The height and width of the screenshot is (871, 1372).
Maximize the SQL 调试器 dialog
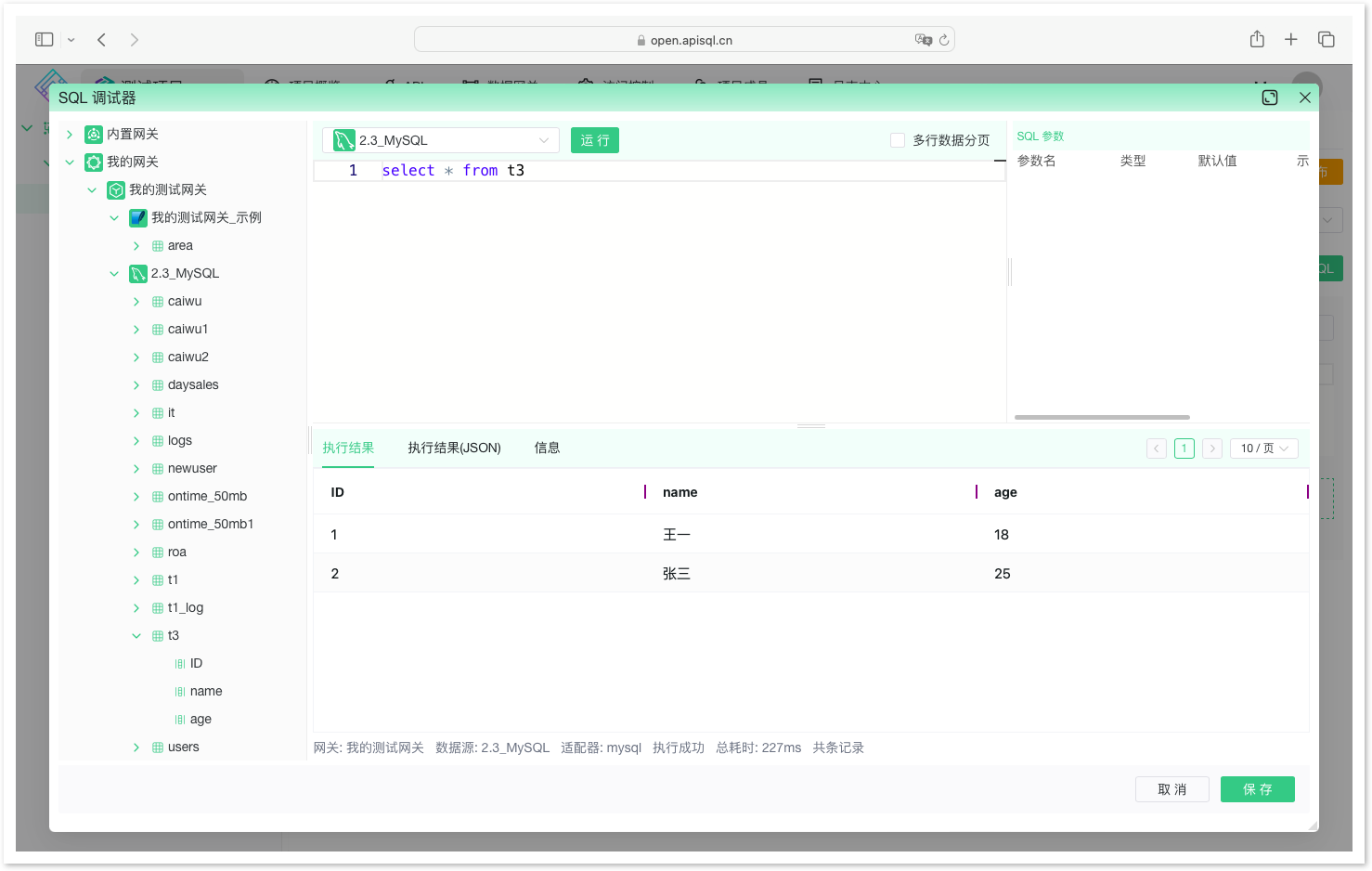1270,97
